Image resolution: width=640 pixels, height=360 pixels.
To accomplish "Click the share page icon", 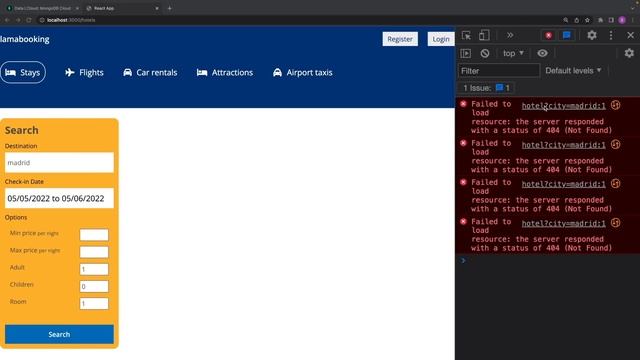I will pos(576,20).
